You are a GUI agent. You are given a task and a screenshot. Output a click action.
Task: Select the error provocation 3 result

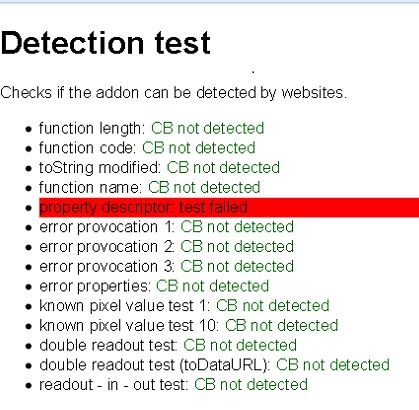point(166,266)
